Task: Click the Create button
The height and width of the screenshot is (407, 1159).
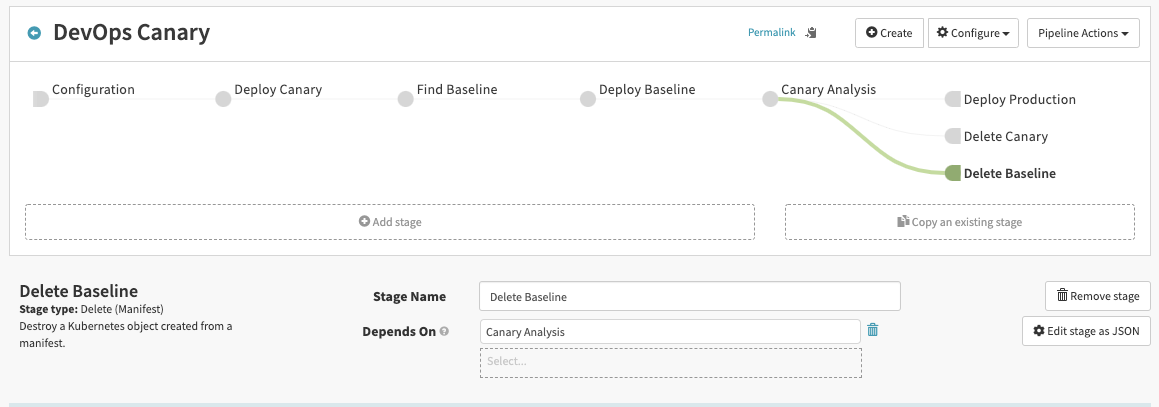Action: point(889,33)
